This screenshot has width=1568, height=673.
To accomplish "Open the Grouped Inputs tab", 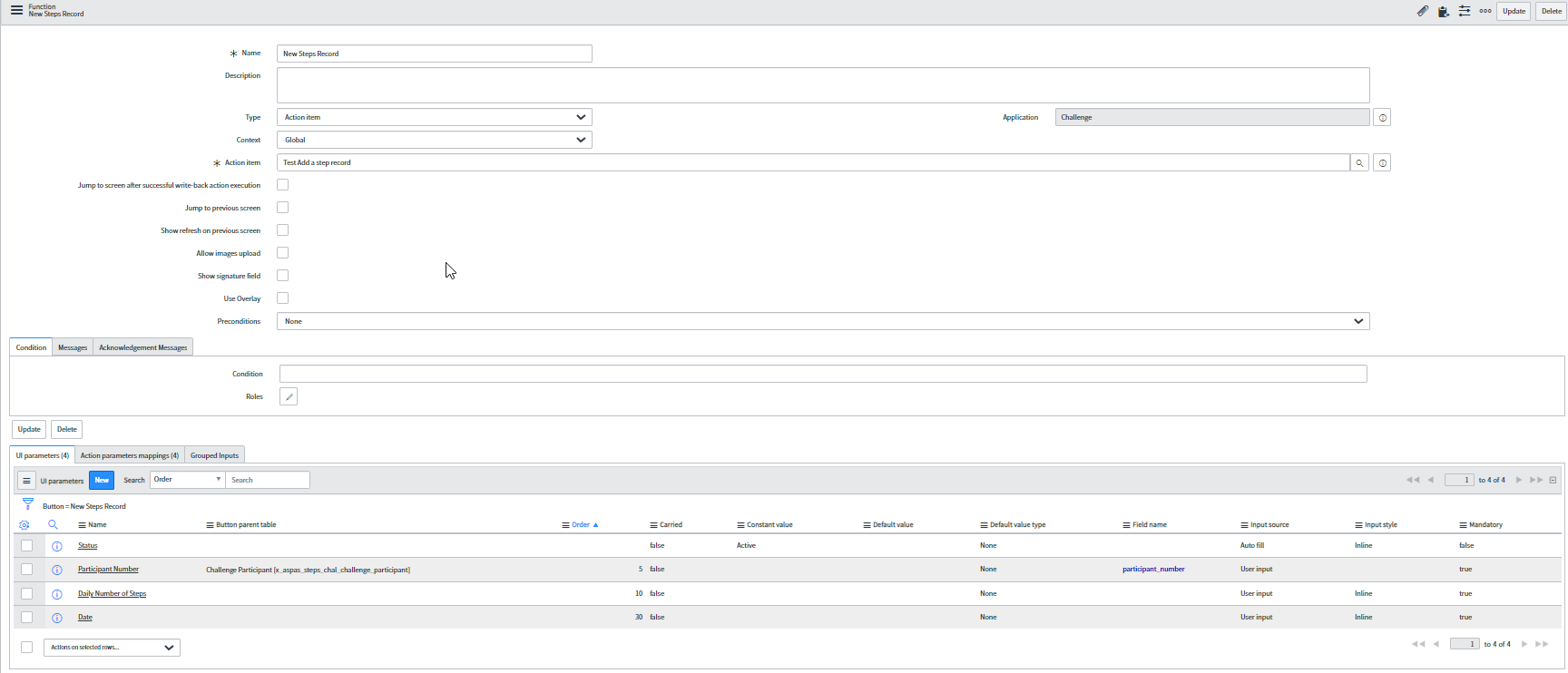I will click(x=215, y=455).
